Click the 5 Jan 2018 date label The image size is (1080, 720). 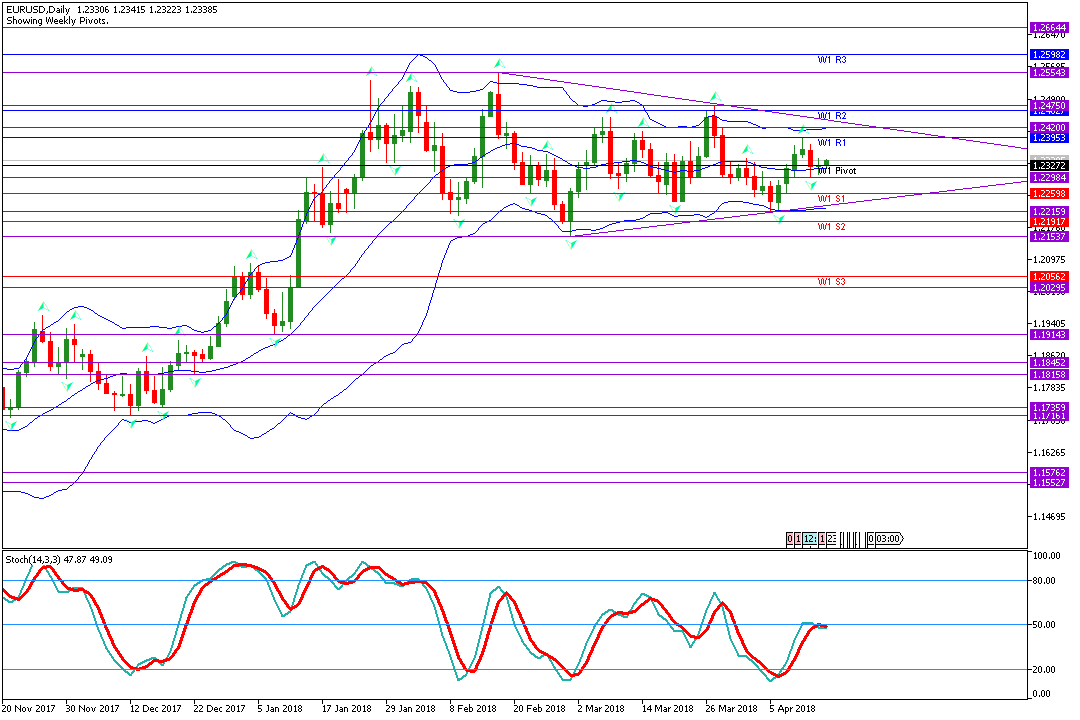tap(280, 708)
